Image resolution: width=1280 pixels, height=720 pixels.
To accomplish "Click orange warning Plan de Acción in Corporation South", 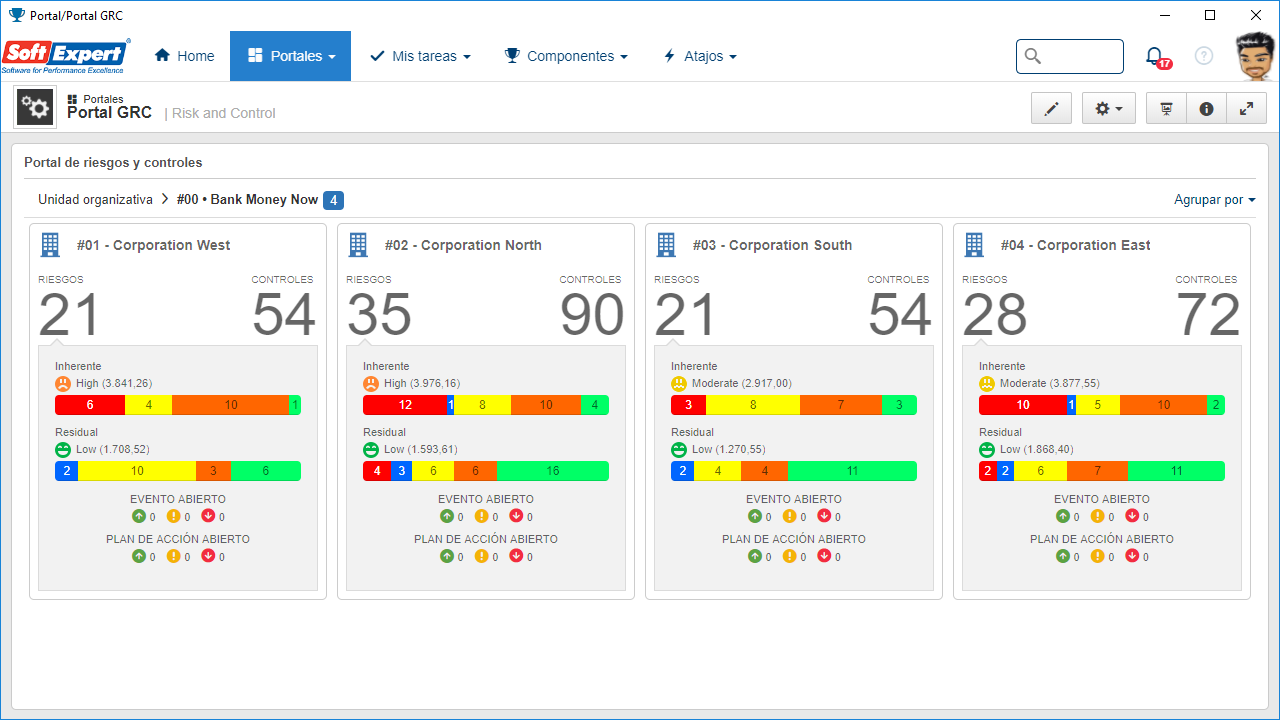I will pos(790,556).
